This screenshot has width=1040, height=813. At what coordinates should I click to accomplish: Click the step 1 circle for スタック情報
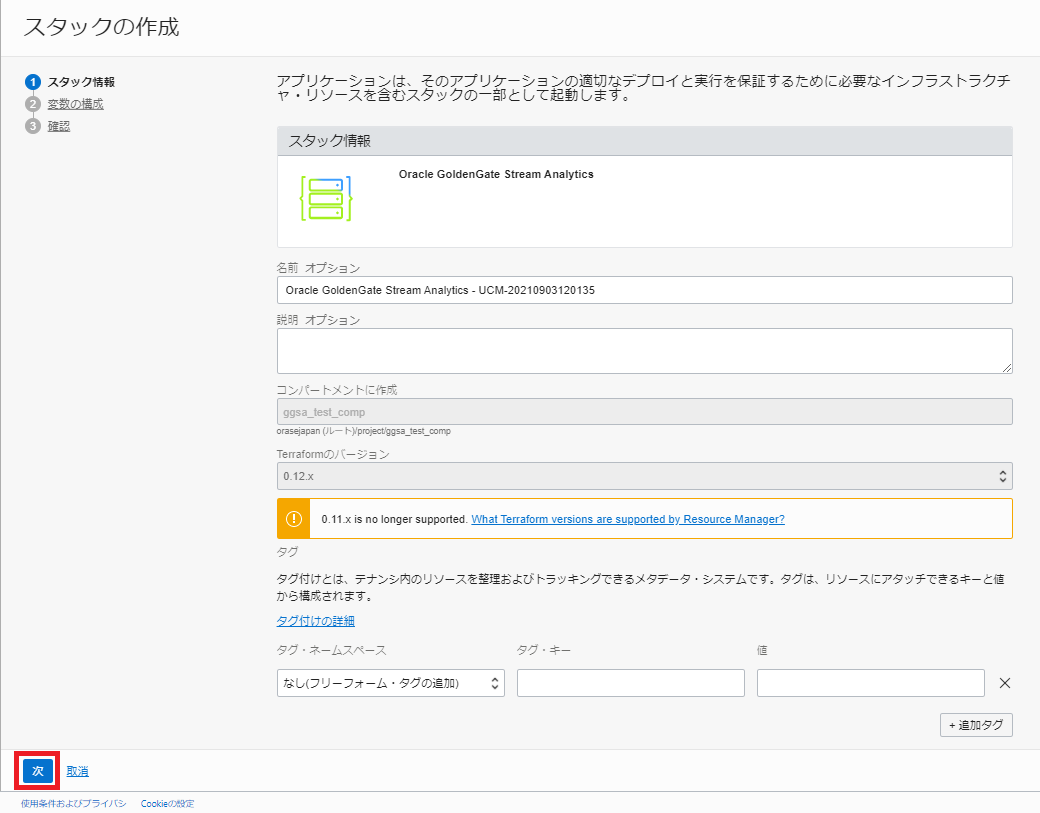(x=33, y=82)
